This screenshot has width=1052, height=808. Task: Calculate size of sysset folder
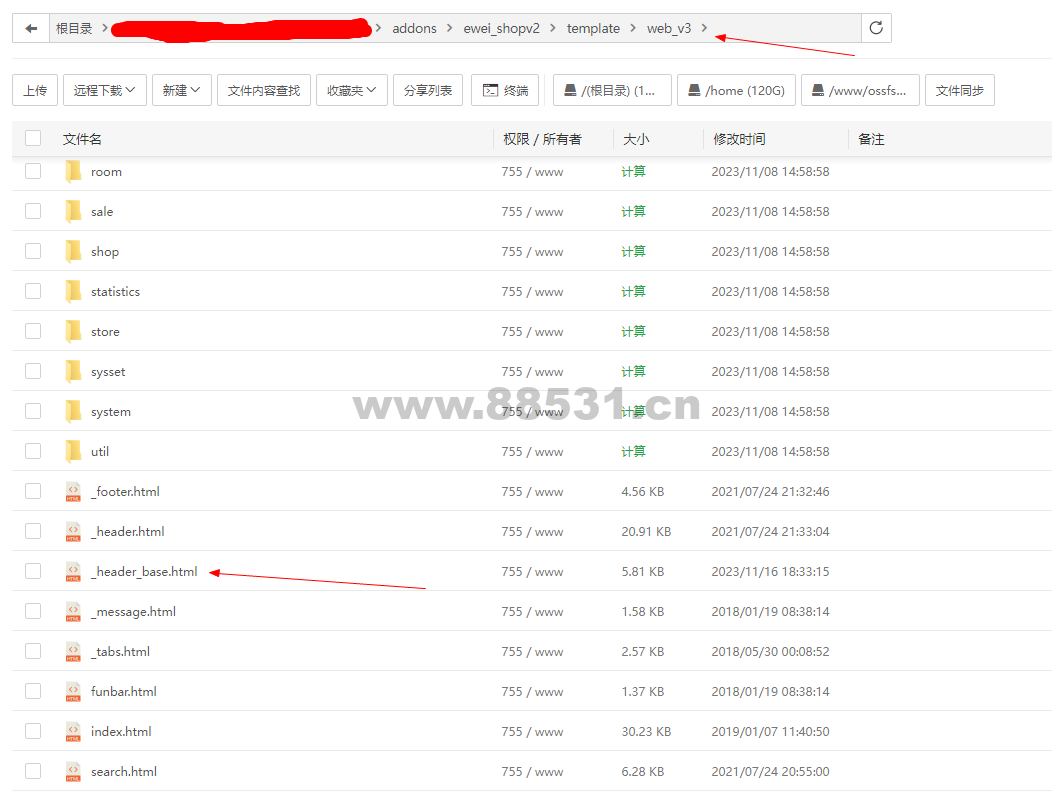633,371
